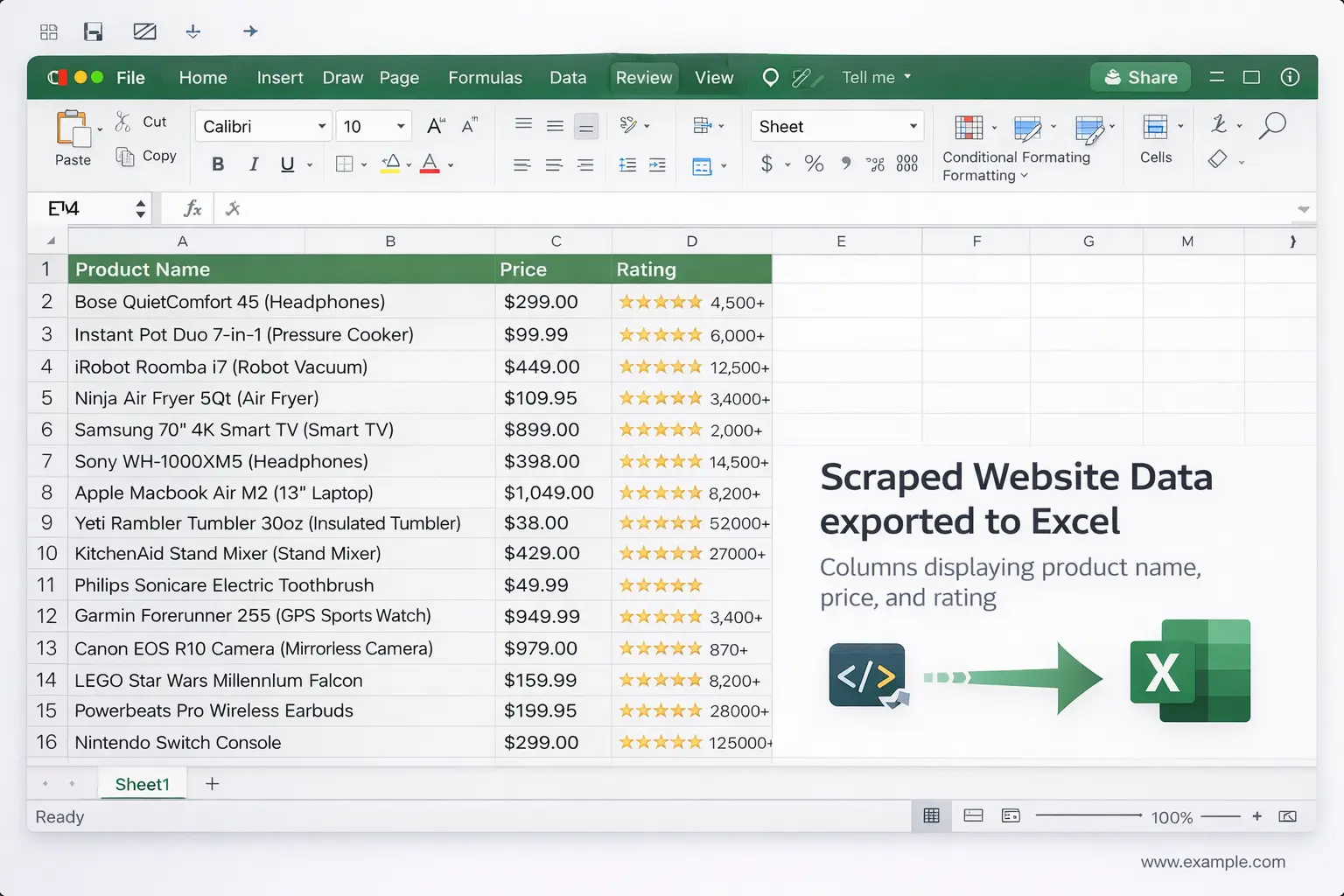This screenshot has height=896, width=1344.
Task: Add a new sheet with plus button
Action: click(x=212, y=784)
